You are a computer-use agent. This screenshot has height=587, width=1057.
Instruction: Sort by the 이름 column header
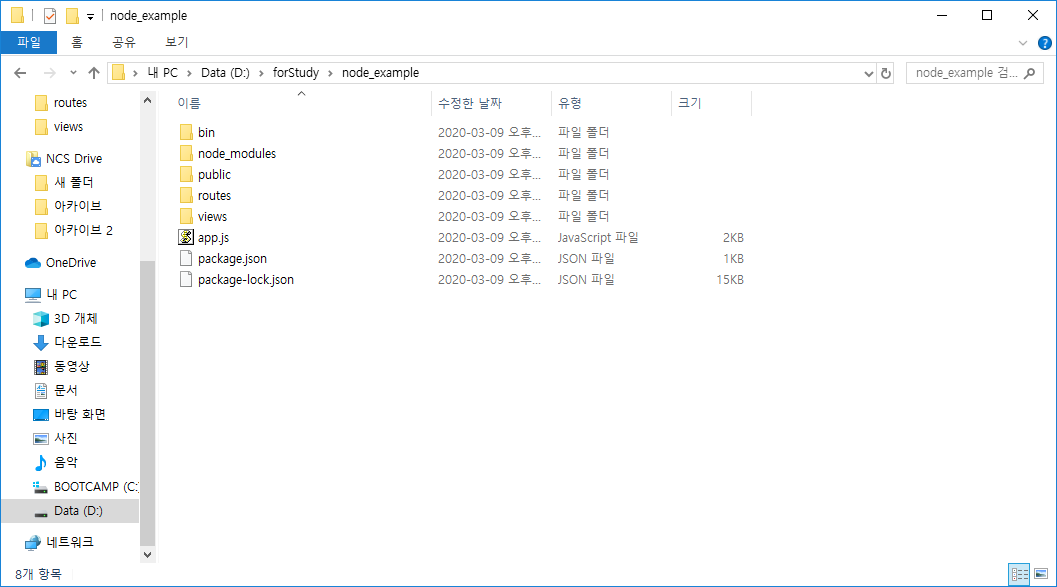pyautogui.click(x=189, y=103)
